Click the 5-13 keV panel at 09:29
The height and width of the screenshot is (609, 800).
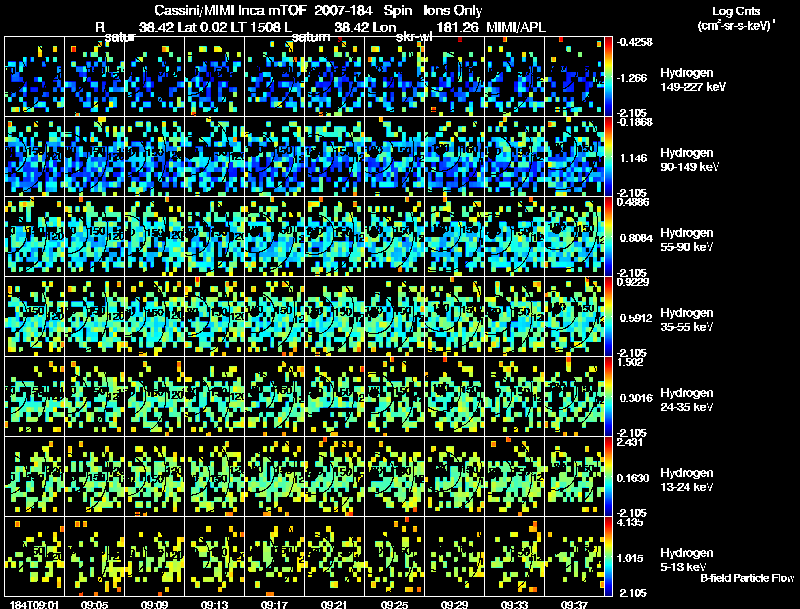pyautogui.click(x=455, y=557)
